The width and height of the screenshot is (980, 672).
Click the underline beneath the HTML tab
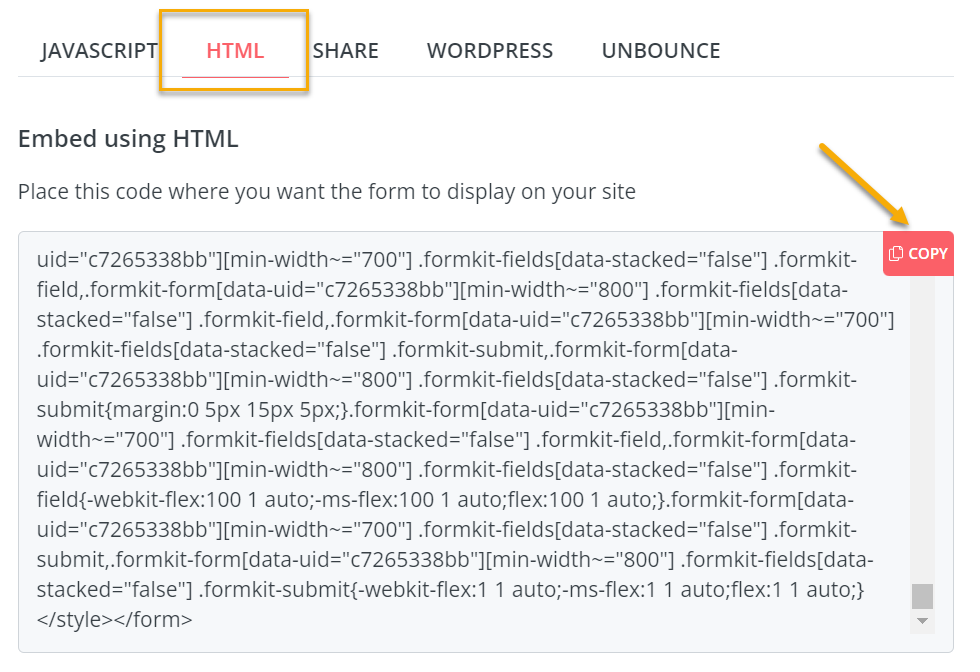click(x=235, y=76)
